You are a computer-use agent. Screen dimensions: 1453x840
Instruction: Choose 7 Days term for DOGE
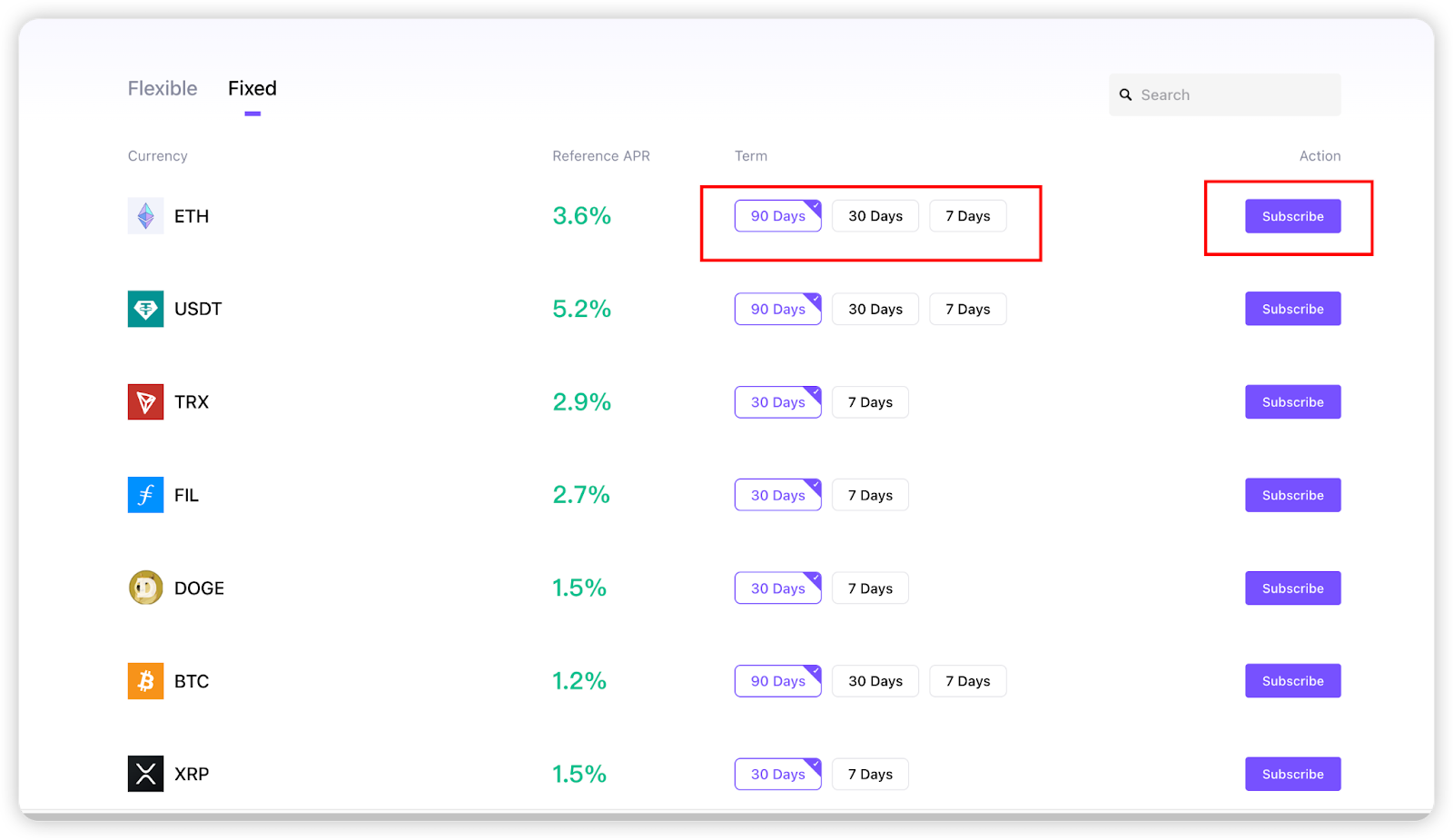point(870,588)
